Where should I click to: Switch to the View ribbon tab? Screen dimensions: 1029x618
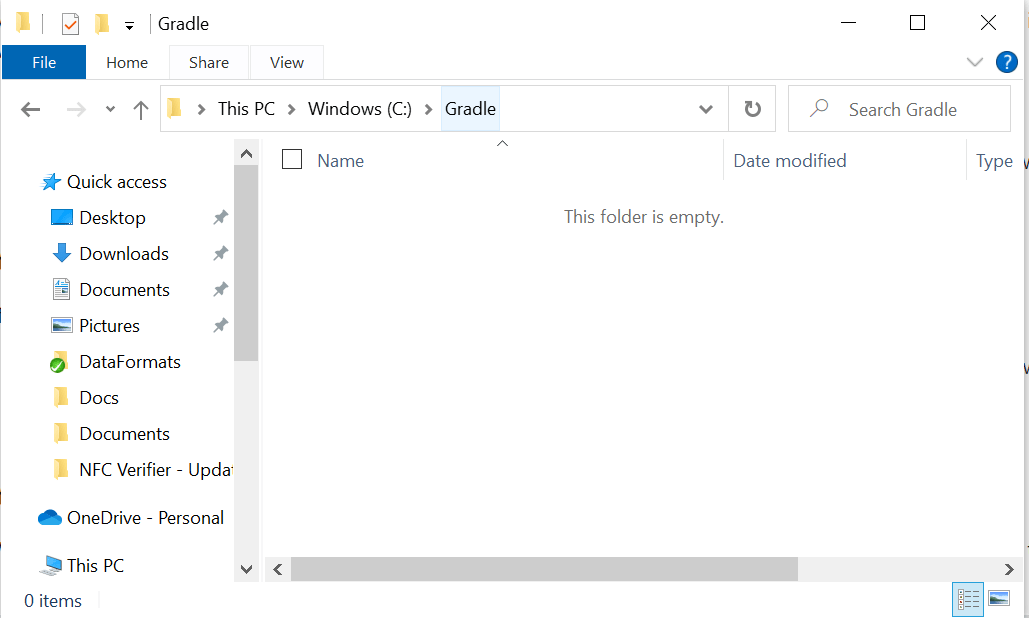click(286, 62)
